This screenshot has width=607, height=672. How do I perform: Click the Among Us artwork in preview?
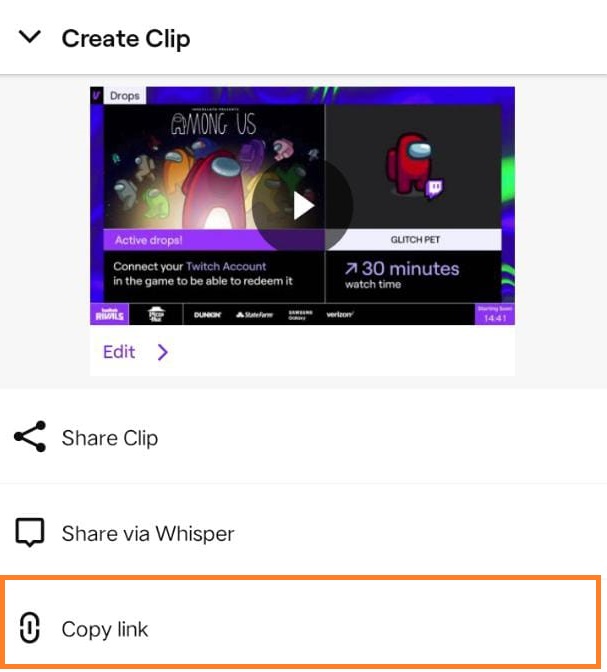[214, 167]
